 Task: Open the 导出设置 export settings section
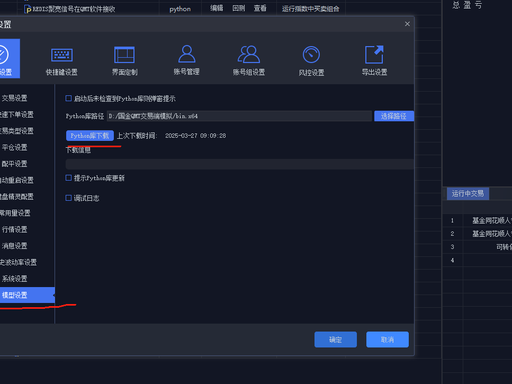(x=374, y=61)
